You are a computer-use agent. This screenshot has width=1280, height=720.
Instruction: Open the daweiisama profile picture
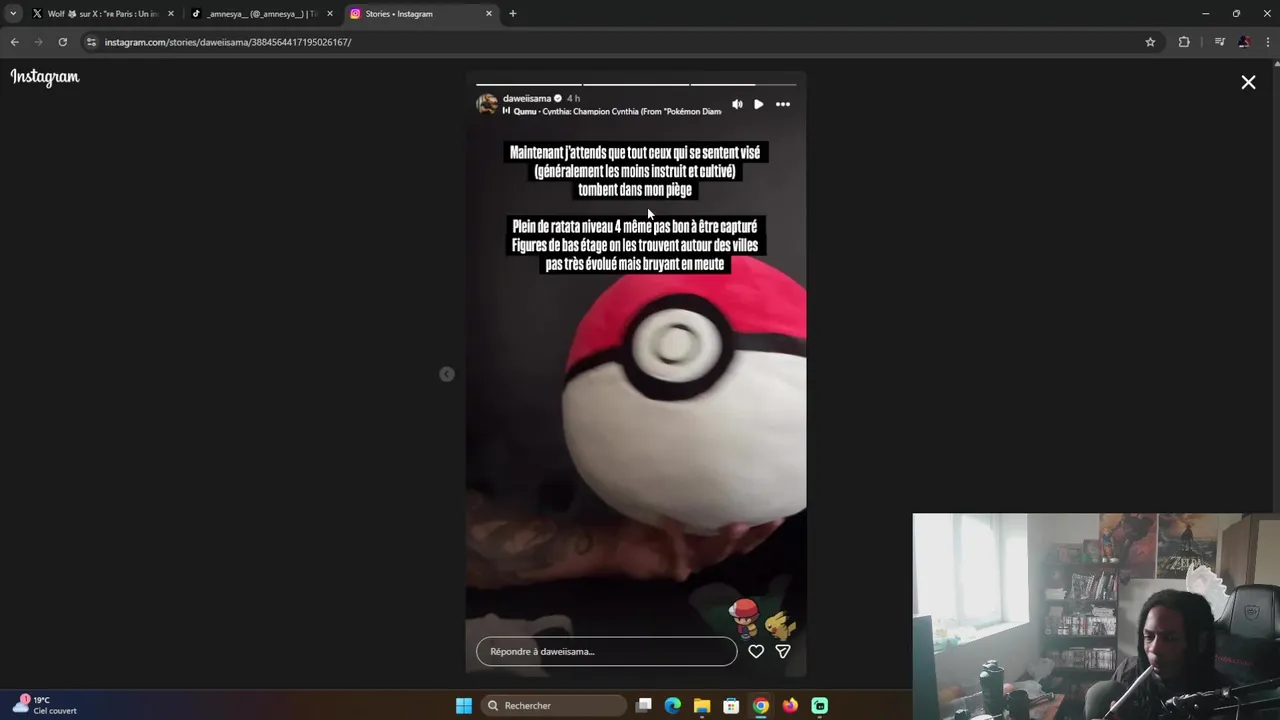point(487,104)
